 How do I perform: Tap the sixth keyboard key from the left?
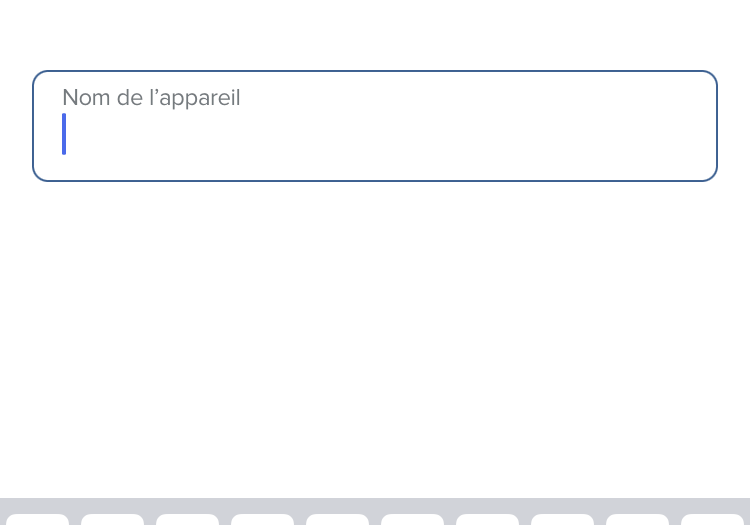tap(412, 520)
